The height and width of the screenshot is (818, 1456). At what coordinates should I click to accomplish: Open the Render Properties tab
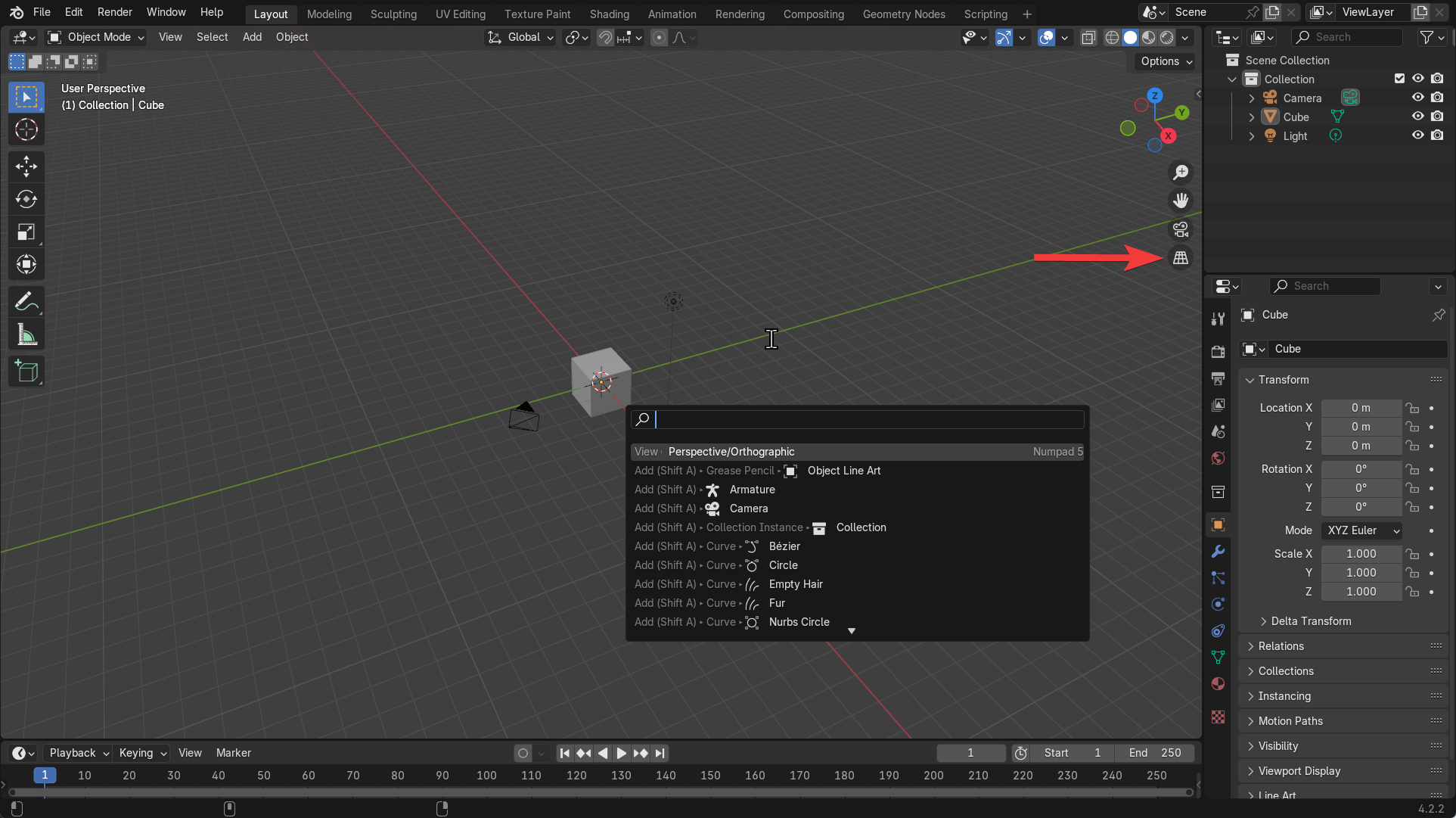click(x=1218, y=352)
